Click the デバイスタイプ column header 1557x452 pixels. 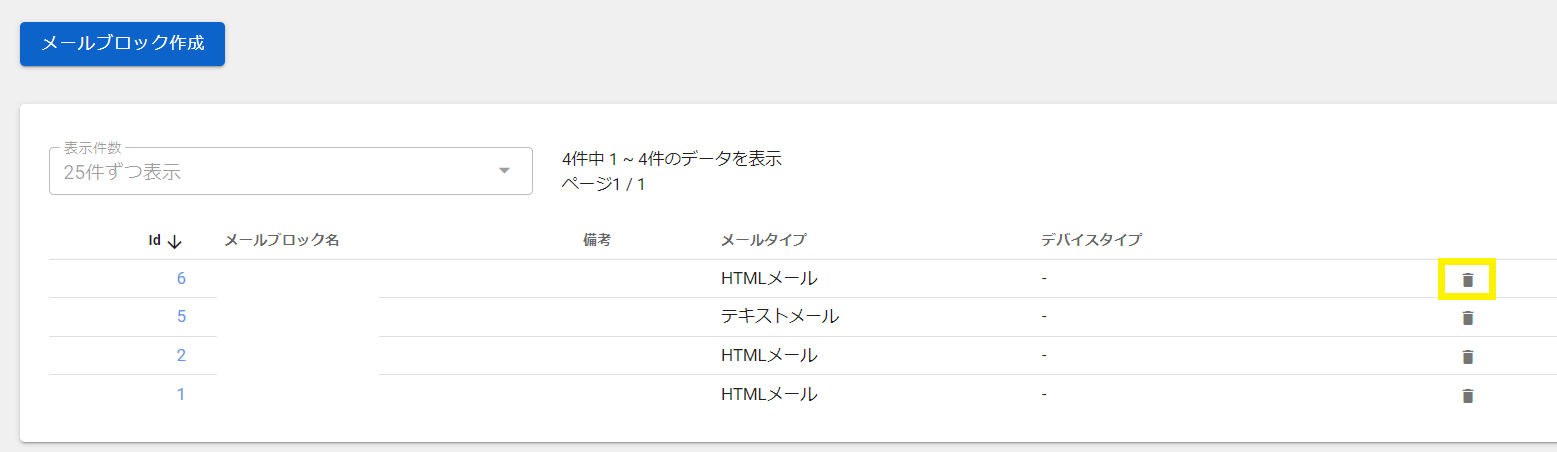[x=1091, y=240]
